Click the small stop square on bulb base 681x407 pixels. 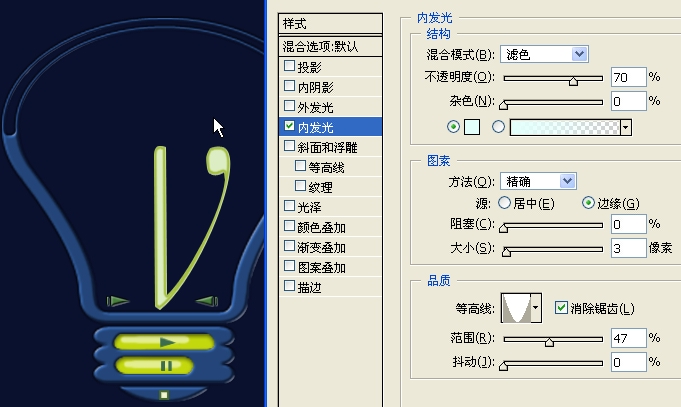164,395
